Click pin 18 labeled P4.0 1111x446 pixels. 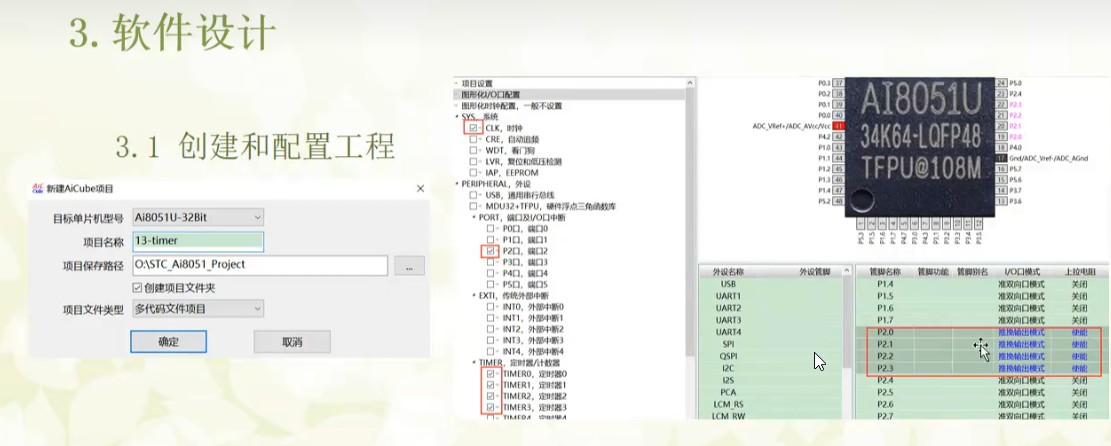1001,147
